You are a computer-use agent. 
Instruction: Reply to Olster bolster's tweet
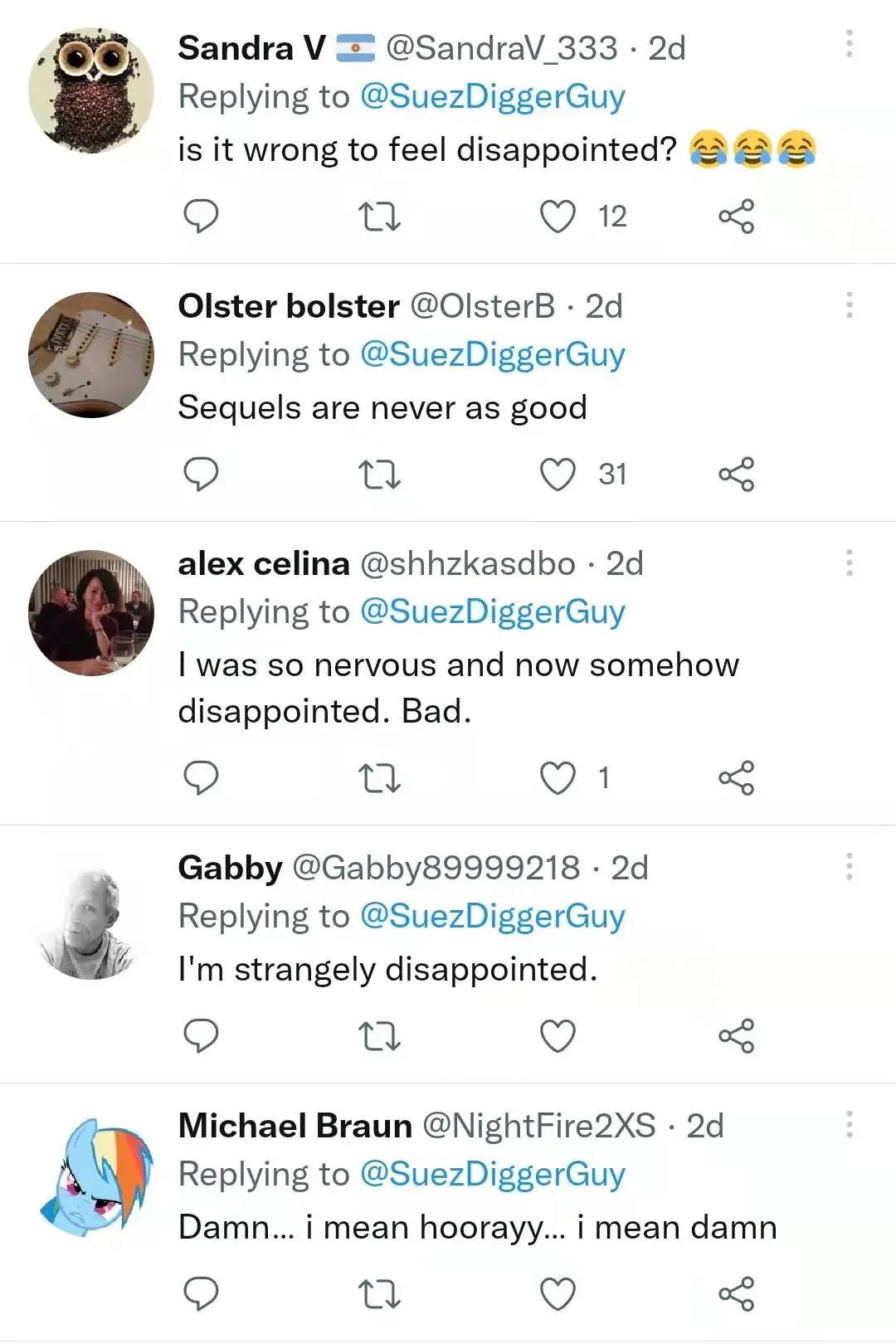click(201, 475)
